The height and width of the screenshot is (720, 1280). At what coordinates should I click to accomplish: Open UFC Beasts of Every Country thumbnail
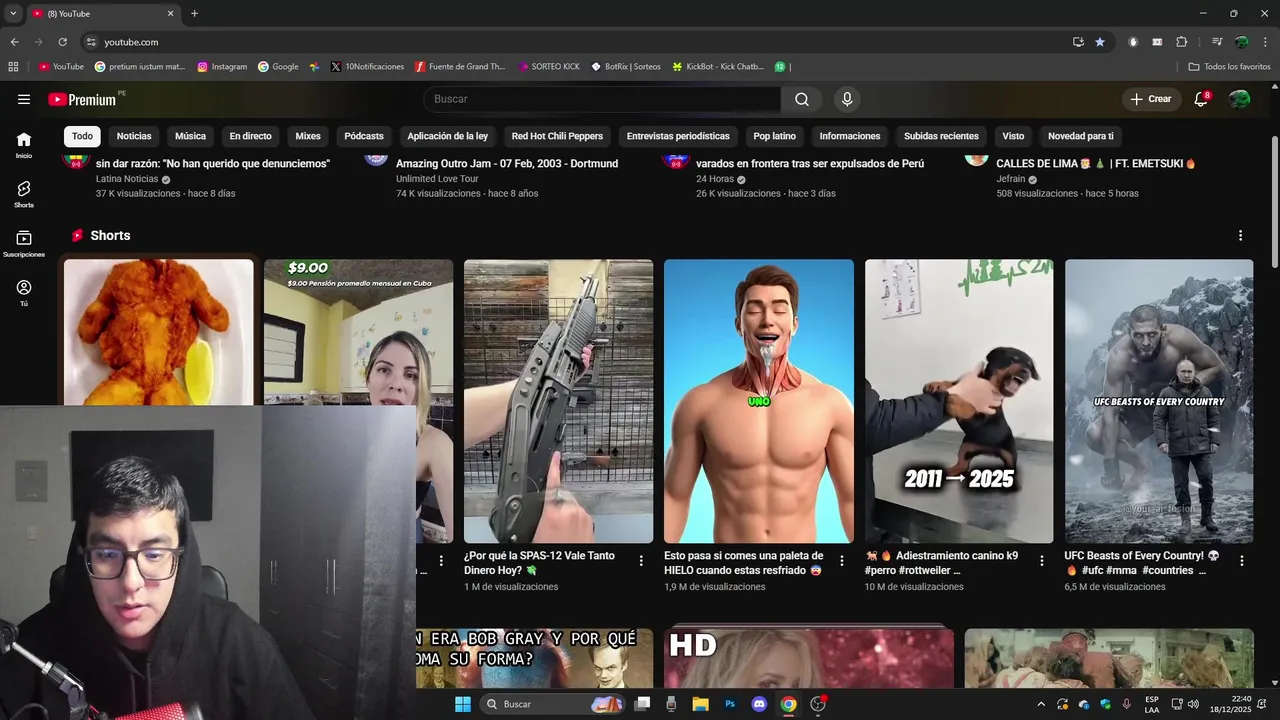pyautogui.click(x=1159, y=401)
